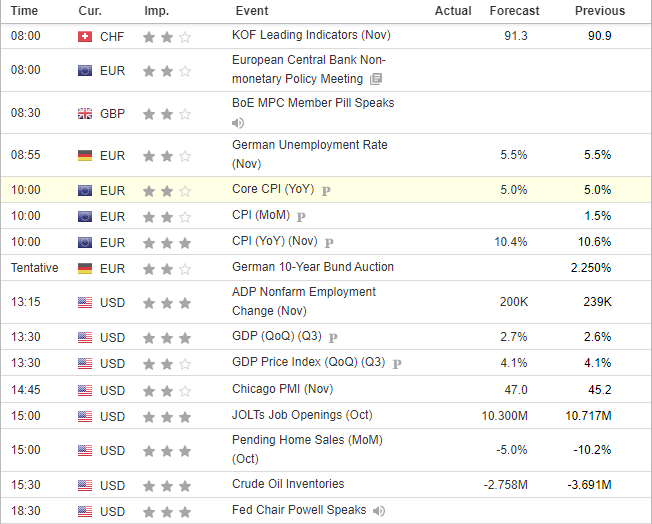Click the Actual column header
The height and width of the screenshot is (524, 652).
point(453,11)
